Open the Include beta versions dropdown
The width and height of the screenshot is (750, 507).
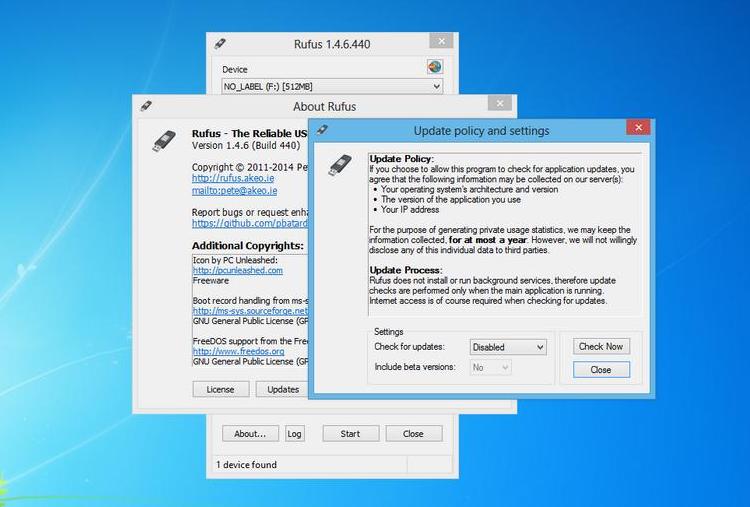pos(490,367)
